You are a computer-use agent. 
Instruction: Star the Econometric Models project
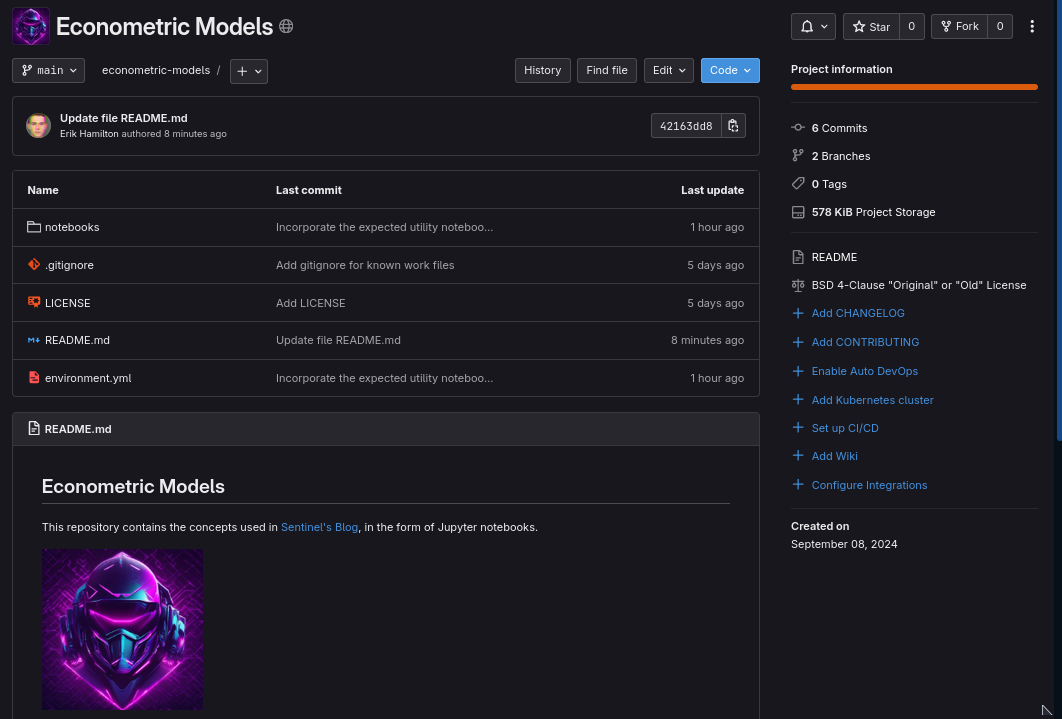(x=872, y=27)
